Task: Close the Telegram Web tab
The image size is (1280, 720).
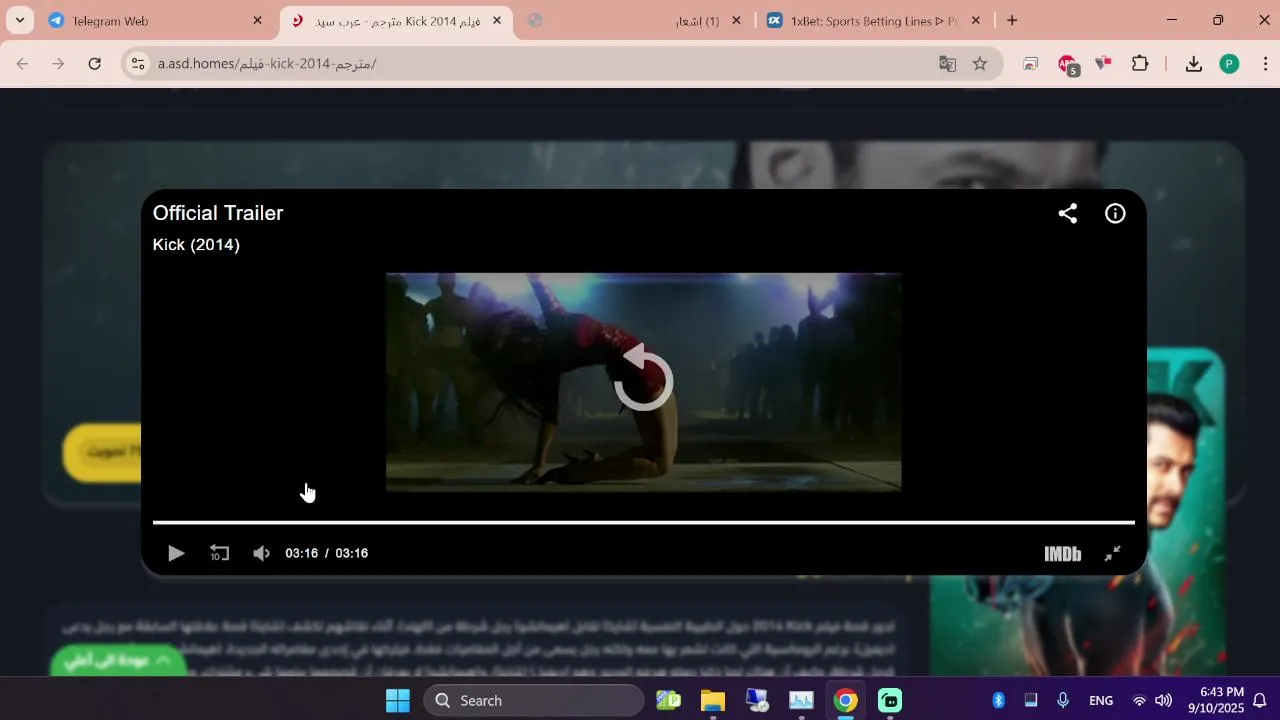Action: pyautogui.click(x=257, y=20)
